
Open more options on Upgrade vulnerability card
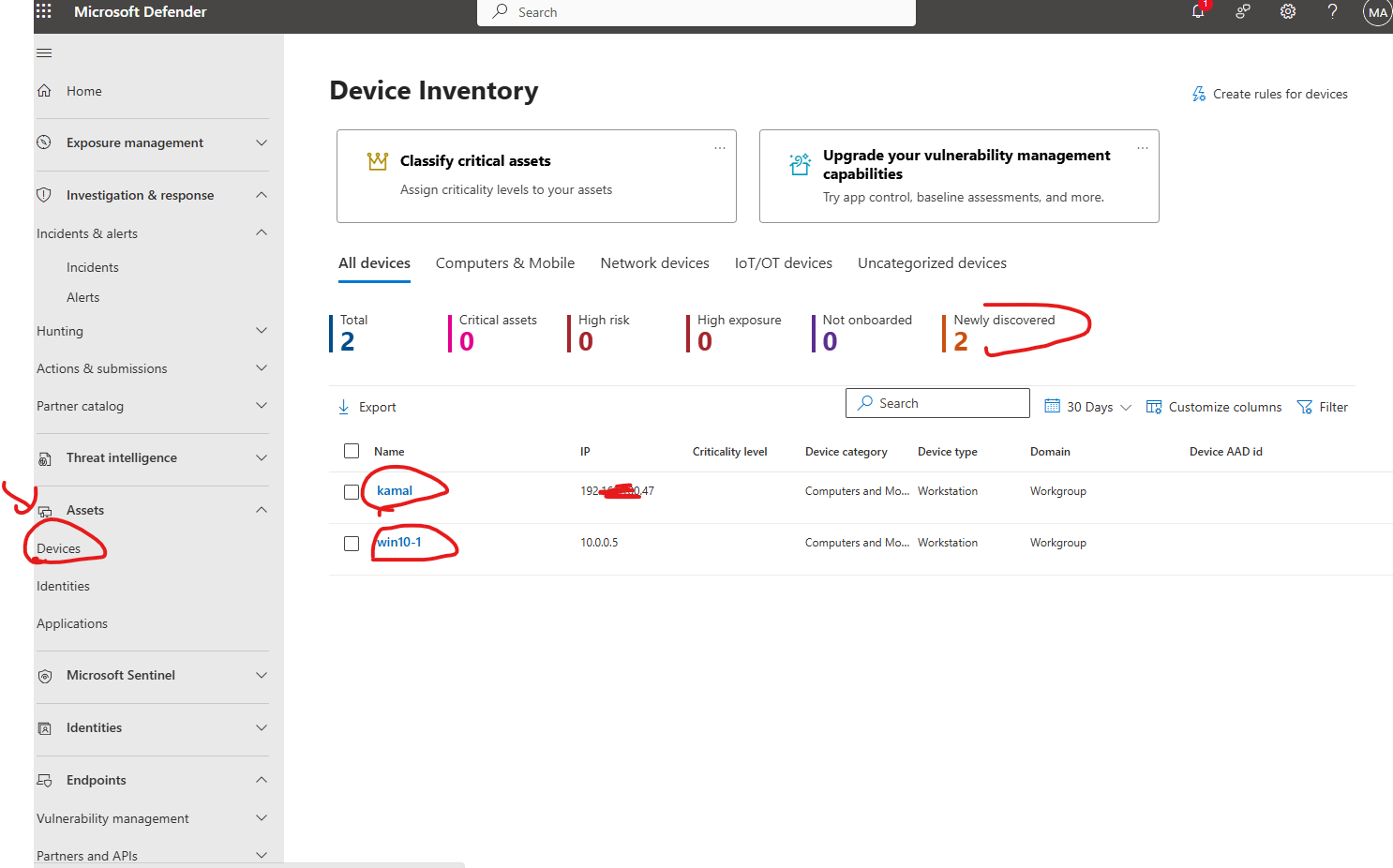coord(1143,148)
